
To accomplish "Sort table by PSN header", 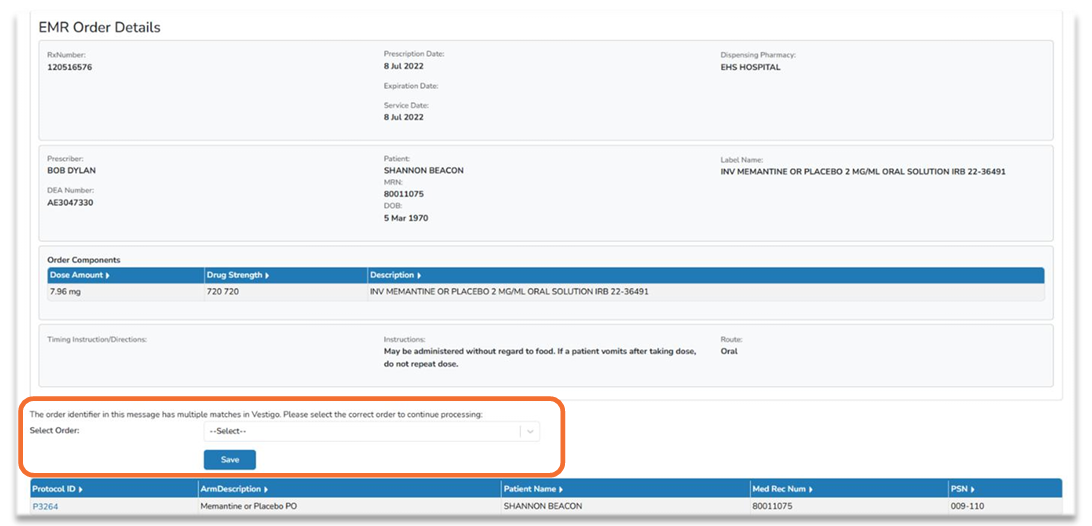I will (962, 489).
